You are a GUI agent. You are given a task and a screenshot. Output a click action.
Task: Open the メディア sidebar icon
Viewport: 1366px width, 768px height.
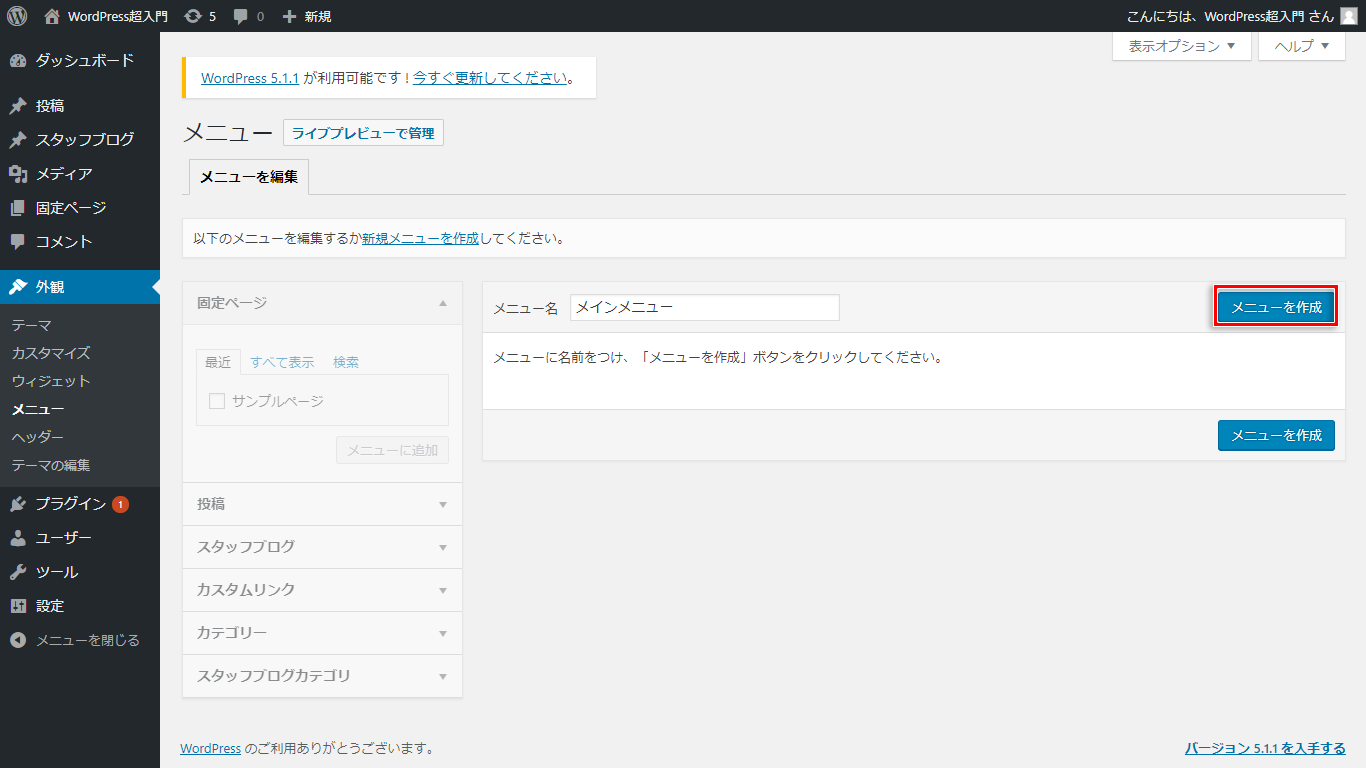point(18,174)
